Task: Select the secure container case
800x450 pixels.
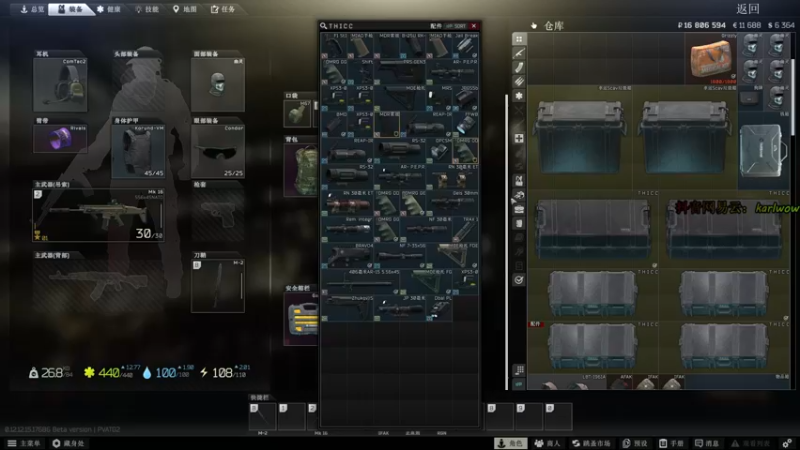Action: [x=302, y=319]
